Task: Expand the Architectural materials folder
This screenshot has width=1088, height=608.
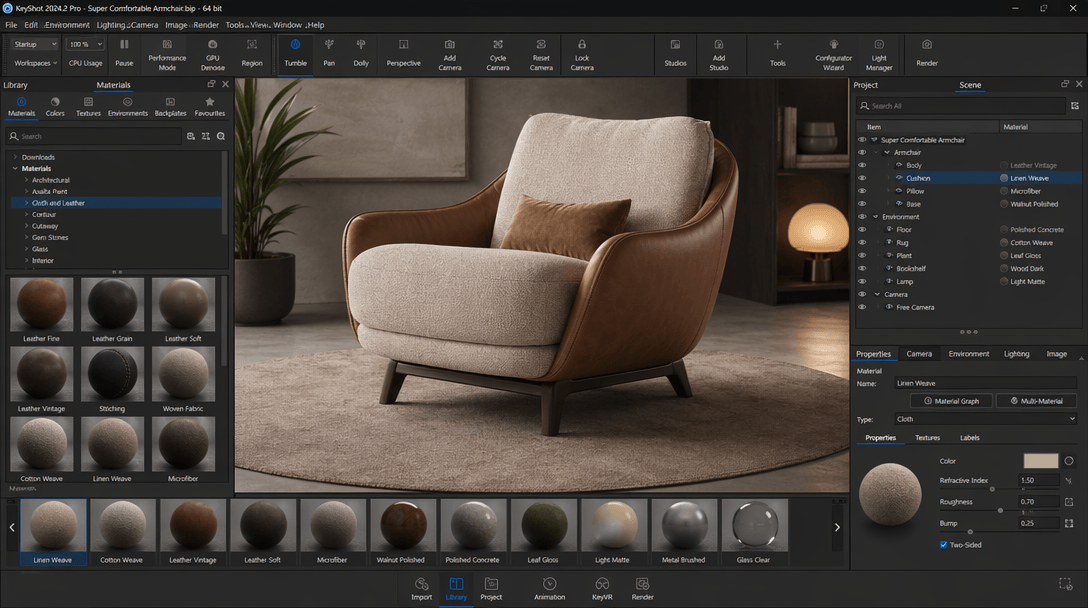Action: (x=25, y=180)
